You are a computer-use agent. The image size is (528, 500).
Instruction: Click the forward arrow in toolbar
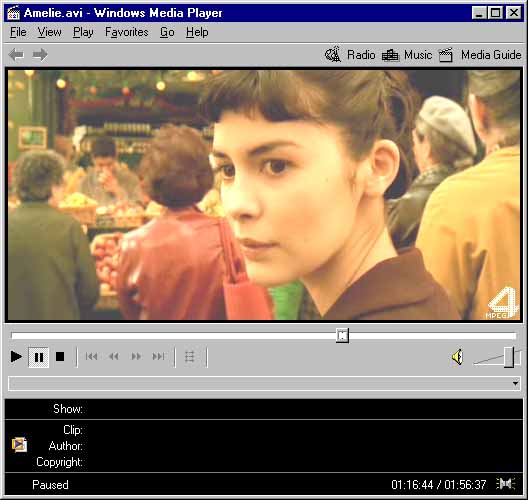(40, 55)
